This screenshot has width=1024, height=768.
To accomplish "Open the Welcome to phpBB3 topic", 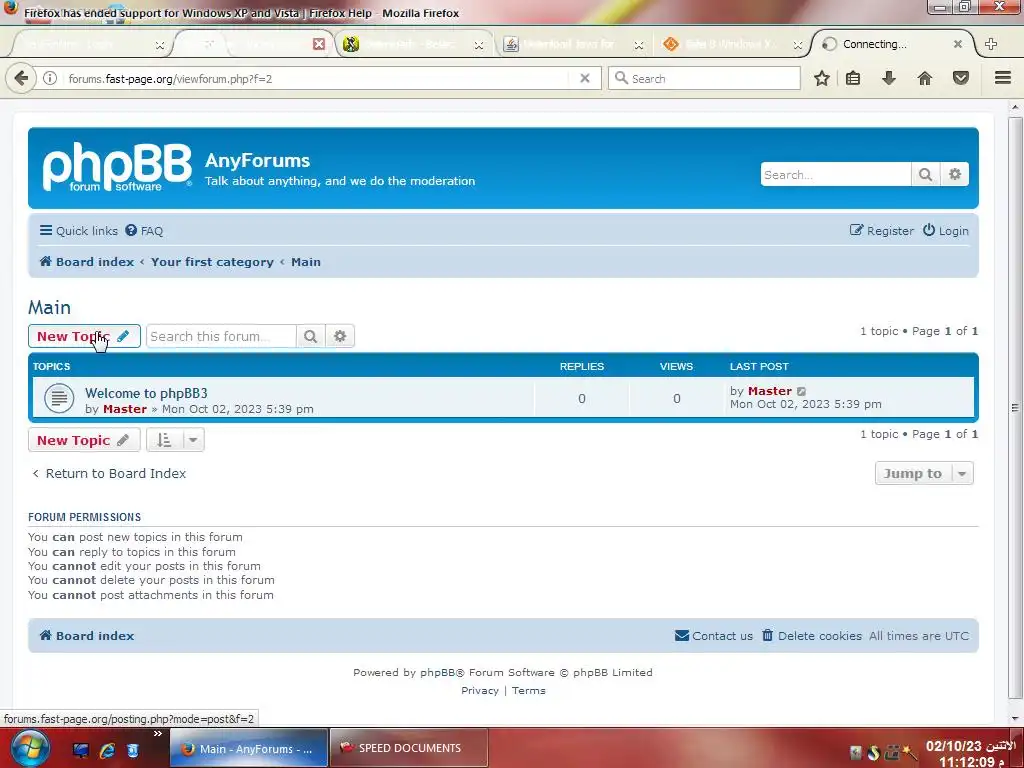I will [x=146, y=393].
